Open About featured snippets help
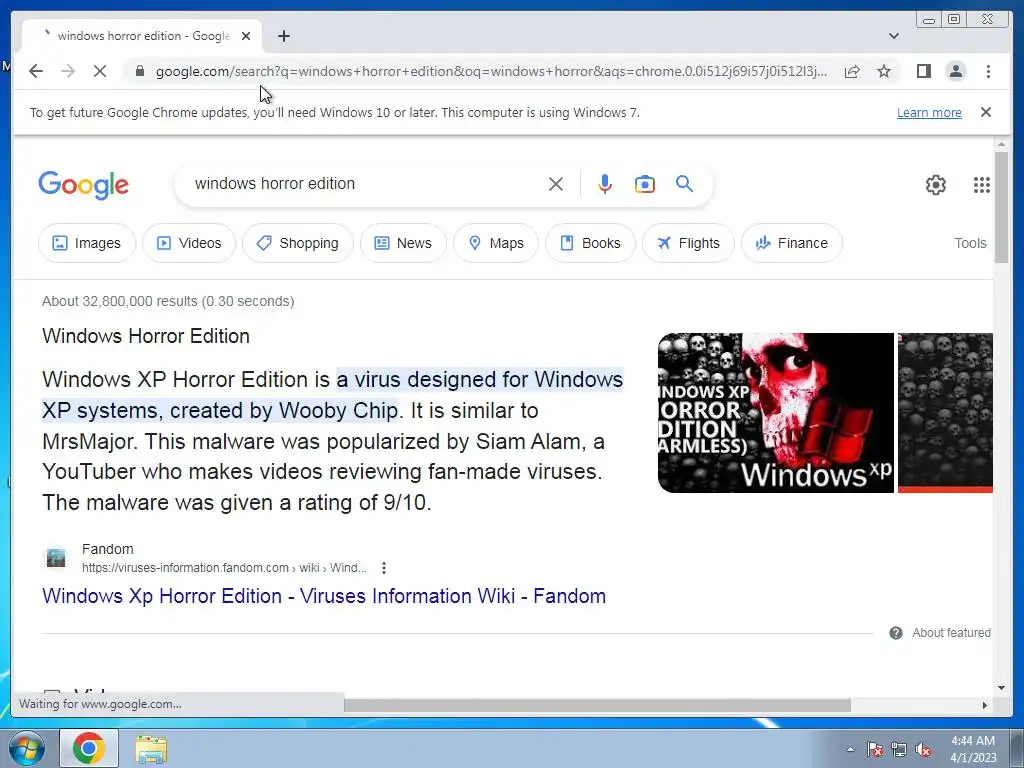 tap(940, 633)
